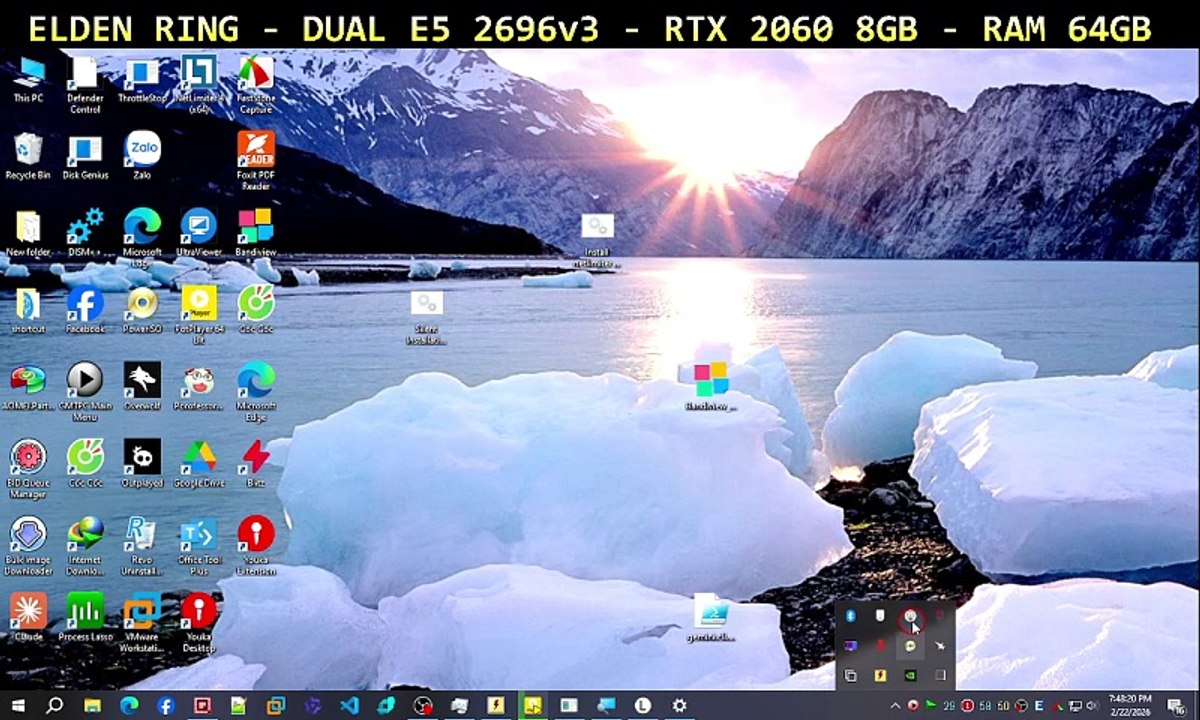Open the DISM++ gears shortcut
Viewport: 1200px width, 720px height.
point(85,233)
